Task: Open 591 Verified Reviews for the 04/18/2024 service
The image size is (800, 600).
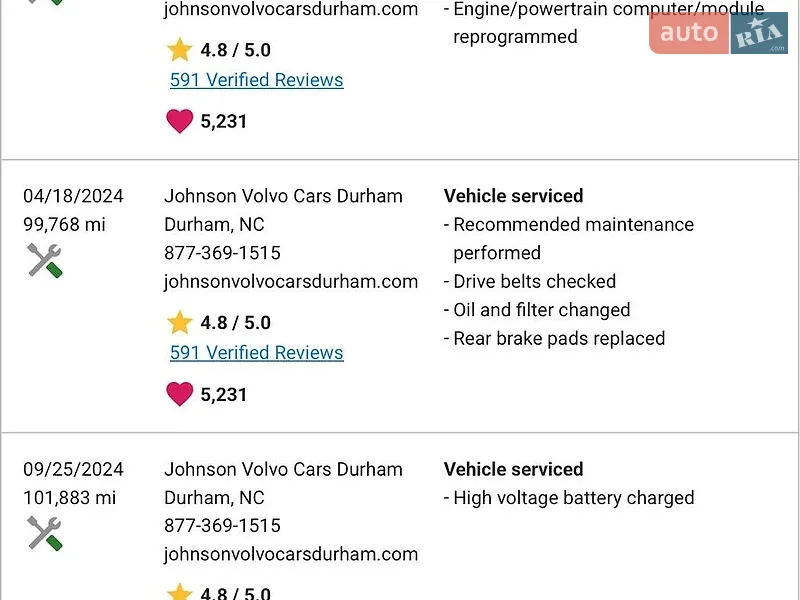Action: pos(257,353)
